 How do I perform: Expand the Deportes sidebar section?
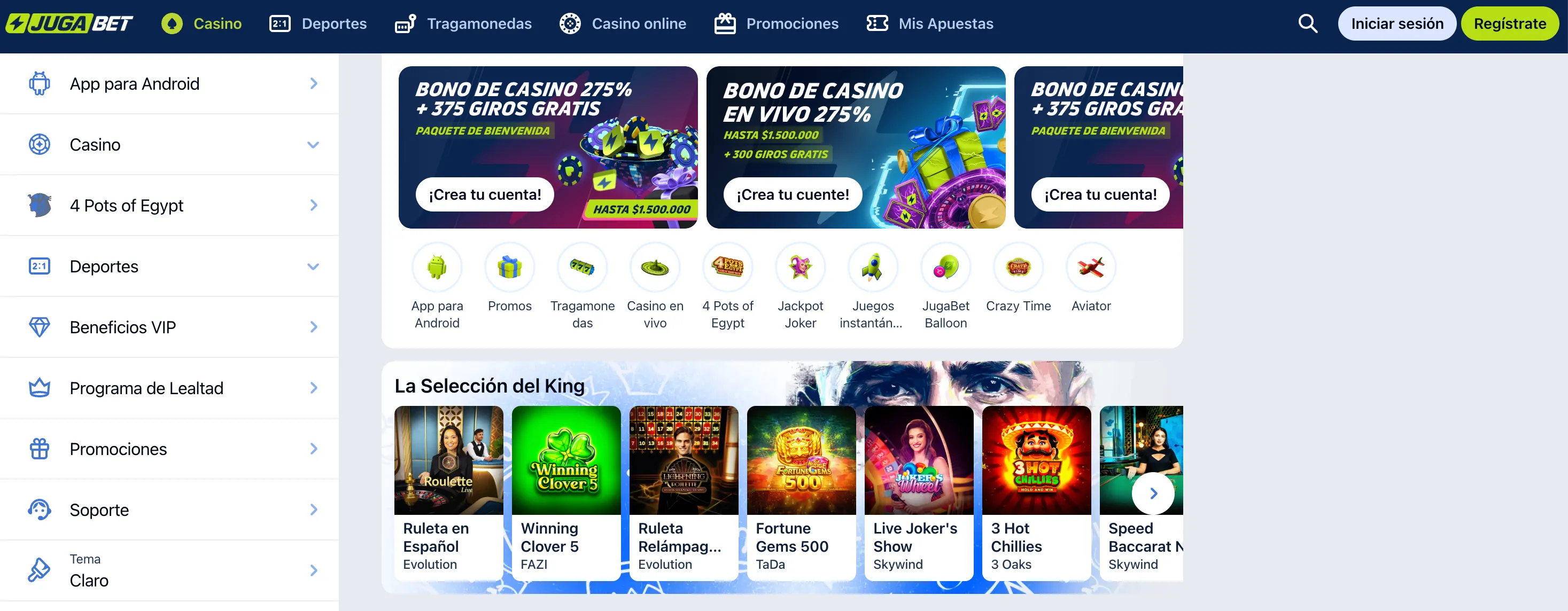169,267
